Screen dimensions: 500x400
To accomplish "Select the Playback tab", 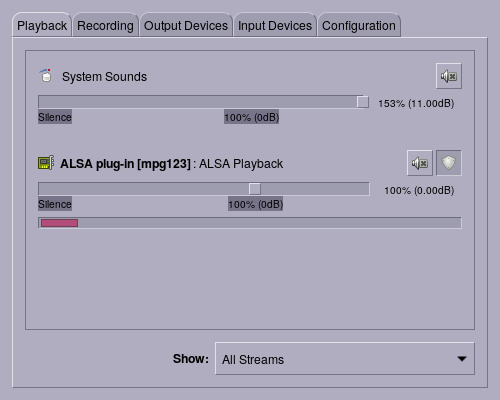I will click(x=42, y=26).
